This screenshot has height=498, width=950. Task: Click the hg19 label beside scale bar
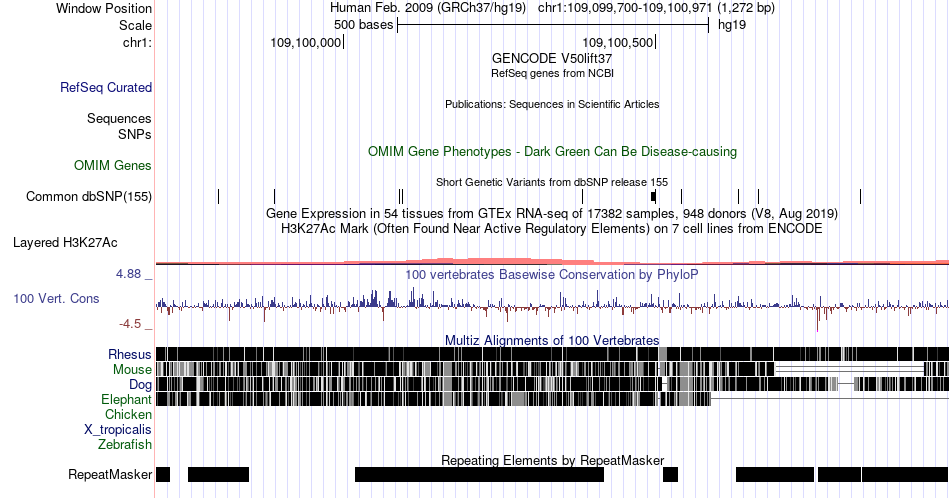(732, 25)
